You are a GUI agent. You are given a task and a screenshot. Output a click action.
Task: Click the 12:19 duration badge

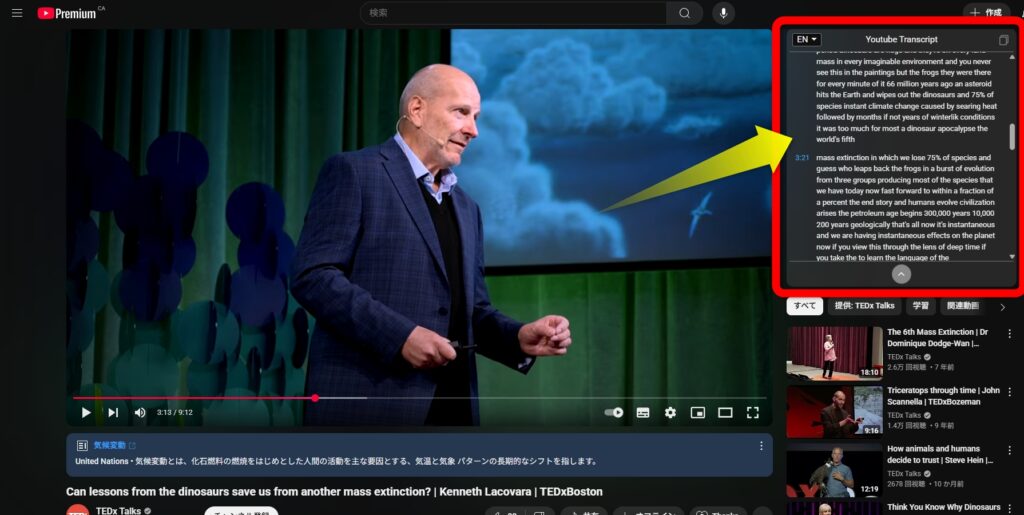pyautogui.click(x=869, y=489)
